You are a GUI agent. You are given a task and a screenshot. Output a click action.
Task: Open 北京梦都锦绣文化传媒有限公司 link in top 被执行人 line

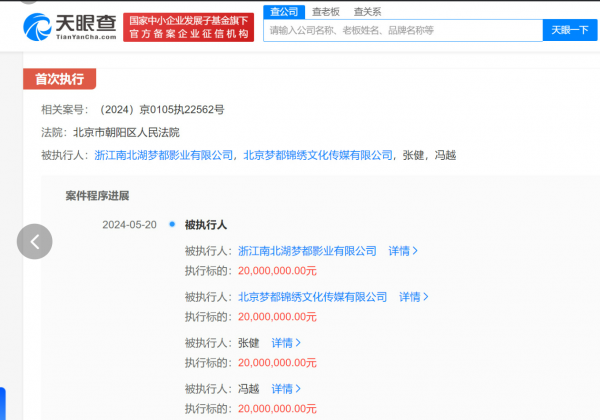(318, 155)
